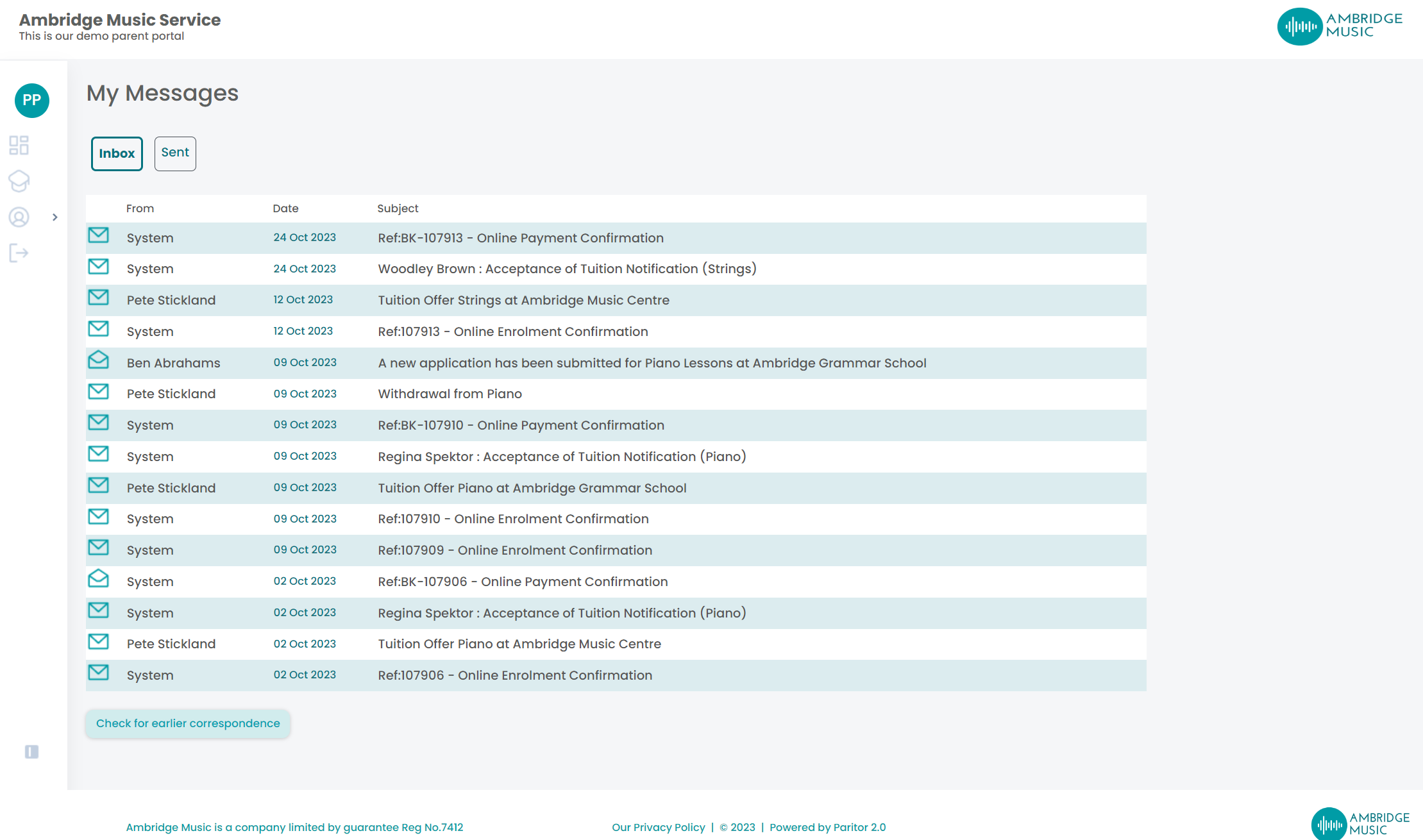1423x840 pixels.
Task: Switch to the Sent tab
Action: click(x=175, y=154)
